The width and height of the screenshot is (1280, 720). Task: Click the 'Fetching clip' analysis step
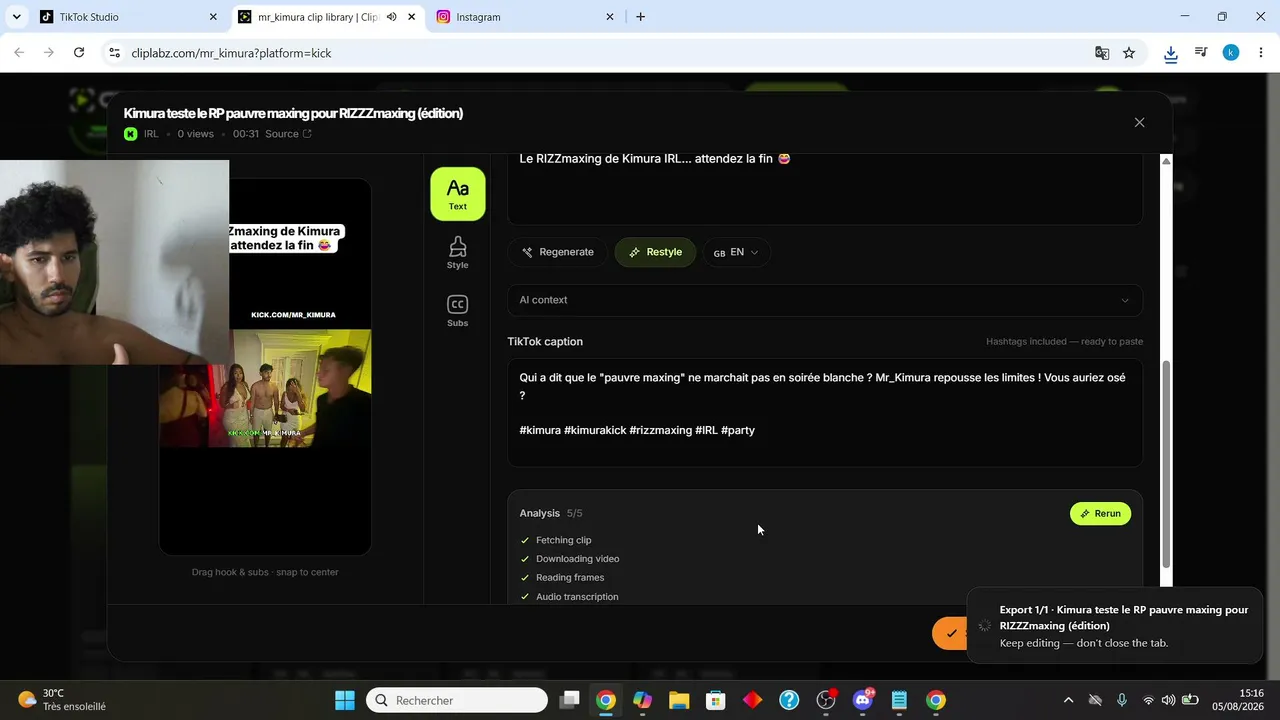[564, 540]
